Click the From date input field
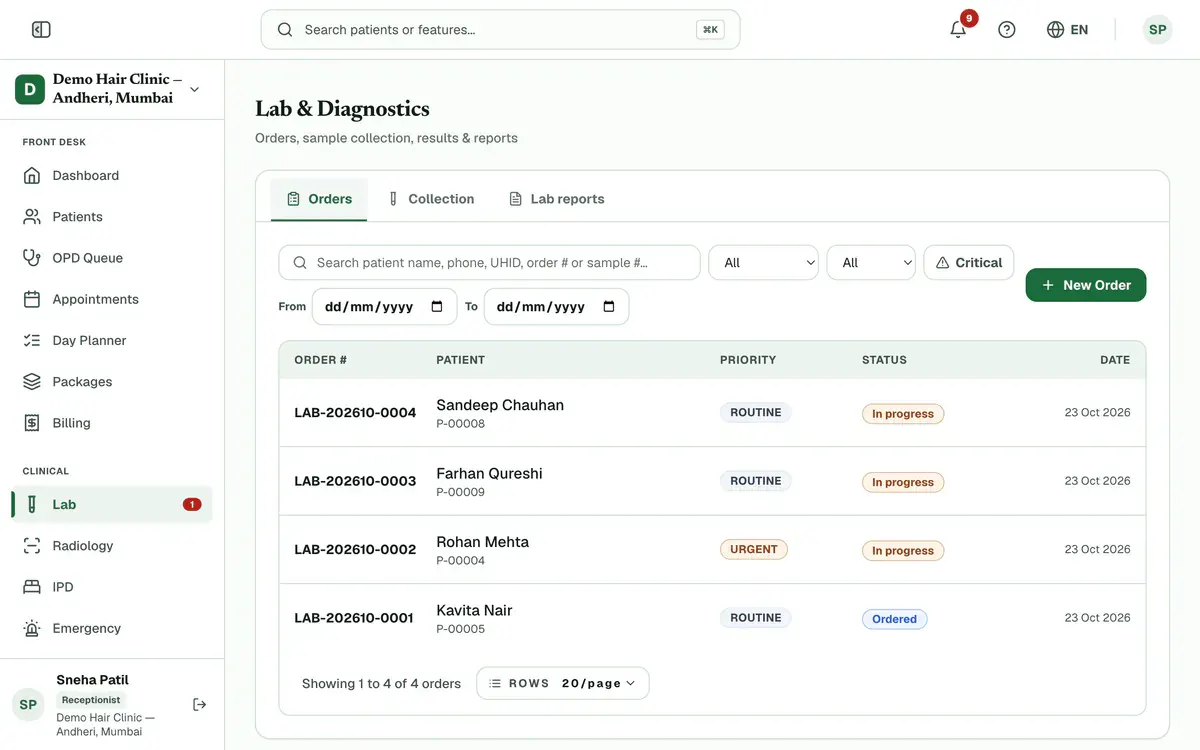 pos(385,307)
